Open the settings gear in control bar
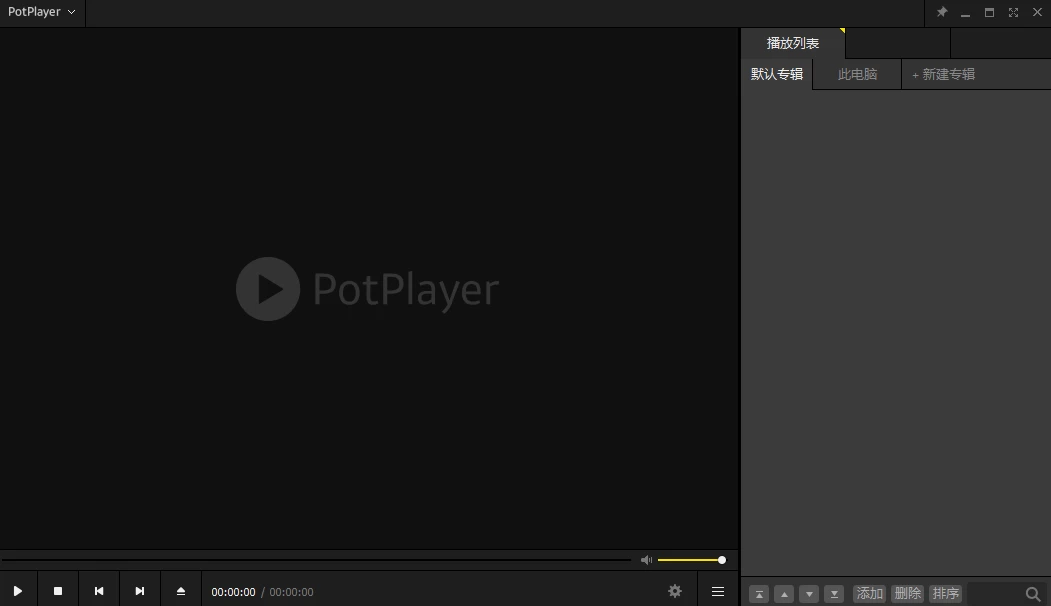This screenshot has width=1051, height=606. pyautogui.click(x=675, y=591)
